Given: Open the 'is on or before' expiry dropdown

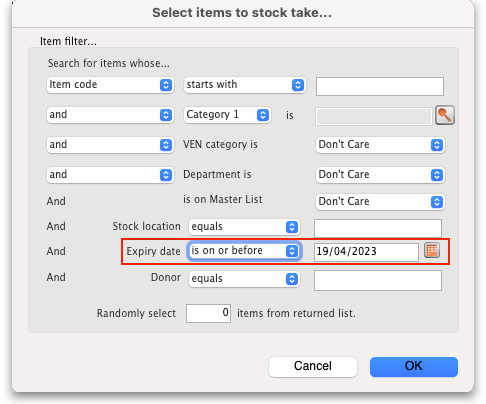Looking at the screenshot, I should [244, 251].
